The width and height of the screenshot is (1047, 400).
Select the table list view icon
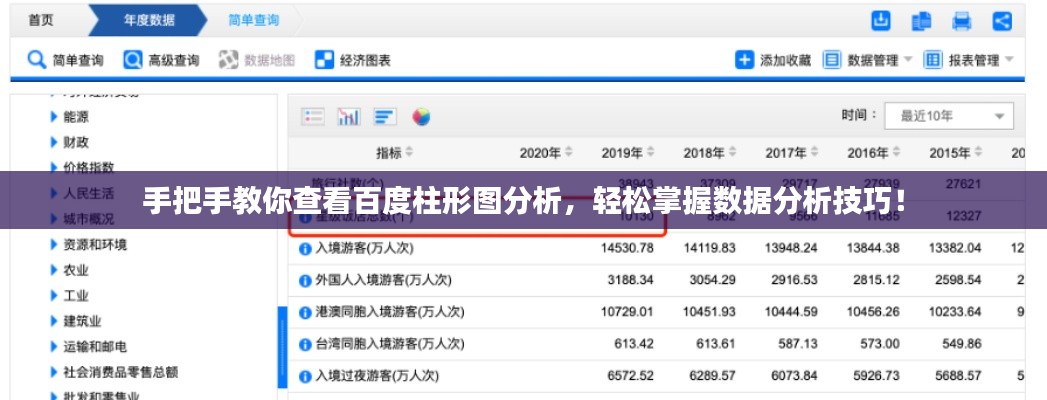pos(313,117)
